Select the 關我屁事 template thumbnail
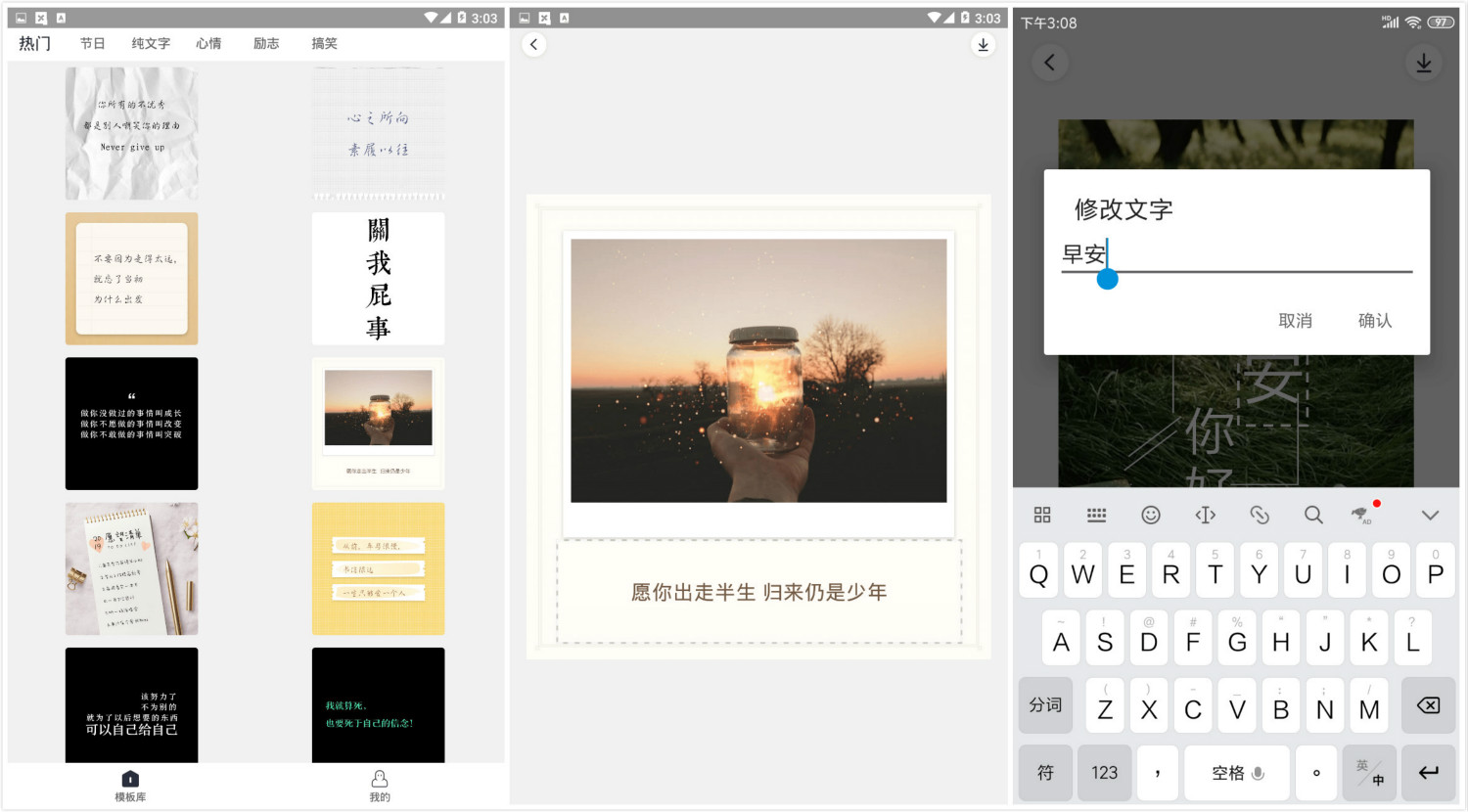Image resolution: width=1468 pixels, height=812 pixels. [x=378, y=279]
